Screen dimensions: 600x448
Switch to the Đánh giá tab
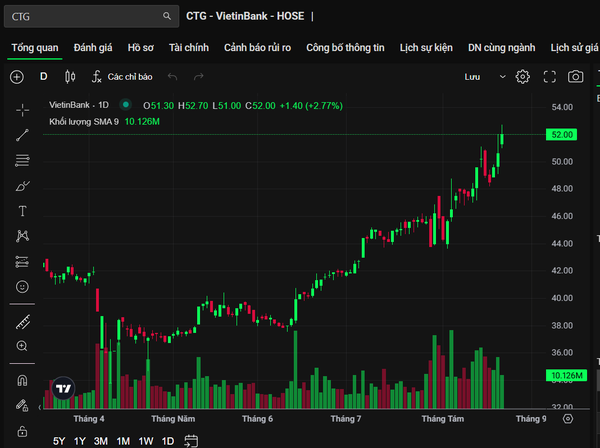coord(93,48)
